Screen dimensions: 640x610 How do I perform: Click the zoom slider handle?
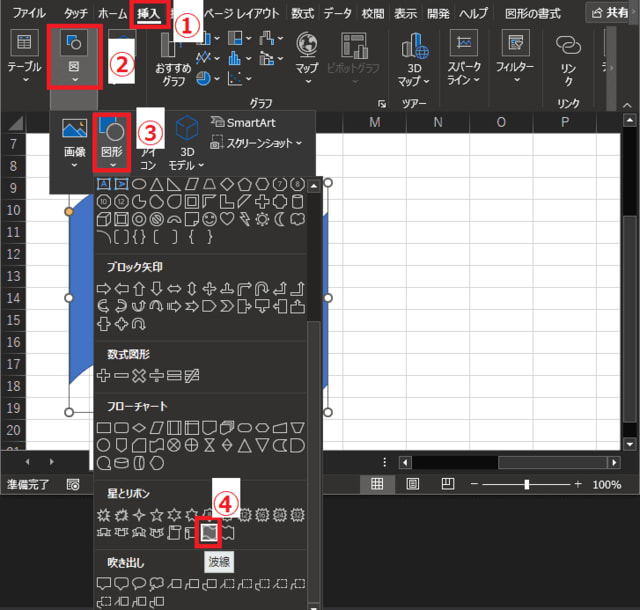pyautogui.click(x=526, y=484)
